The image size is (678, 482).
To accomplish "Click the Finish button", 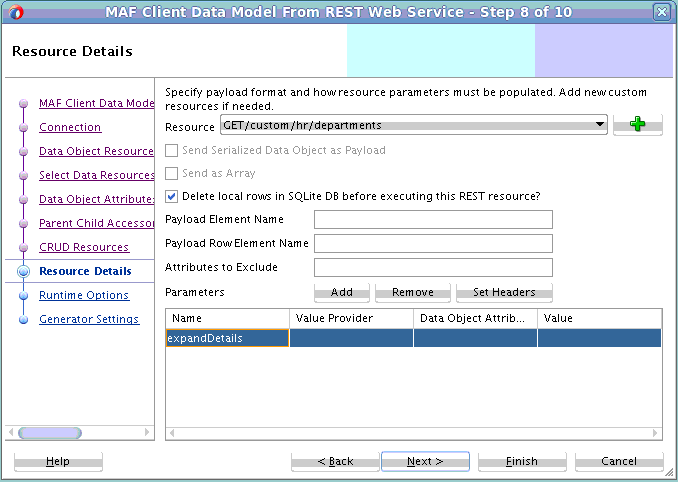I will pyautogui.click(x=522, y=461).
